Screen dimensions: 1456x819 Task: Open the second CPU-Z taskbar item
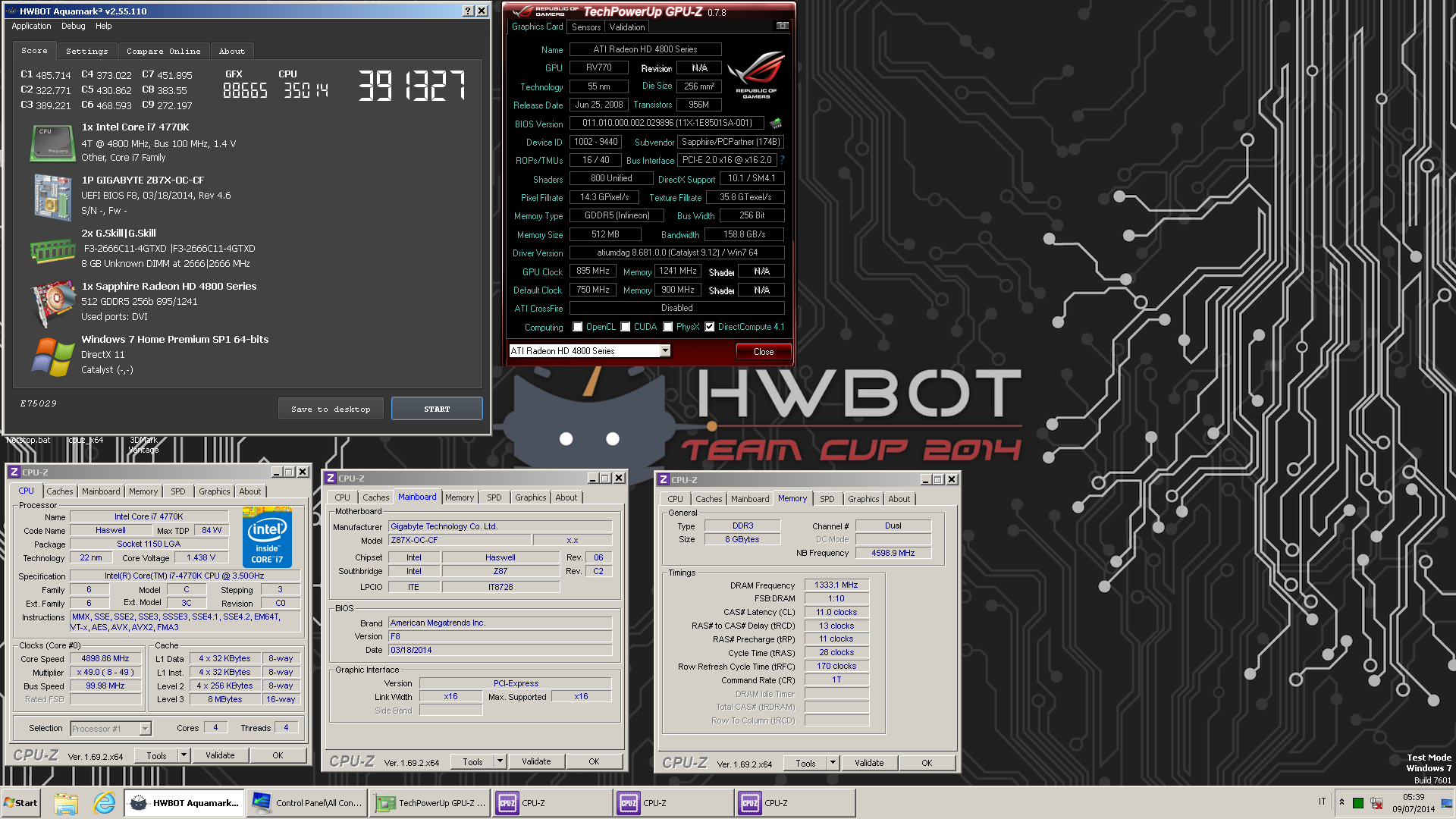pos(673,803)
